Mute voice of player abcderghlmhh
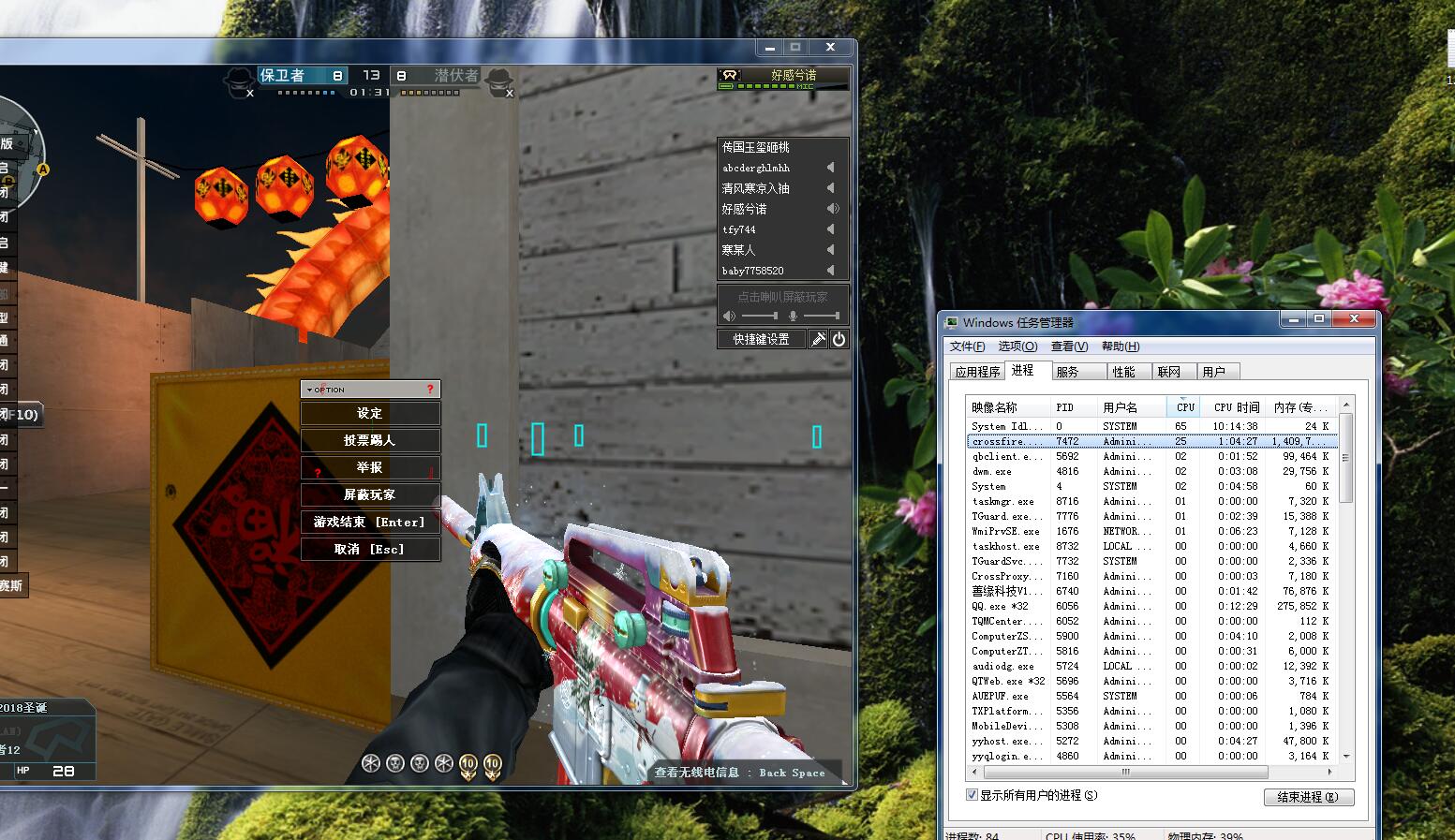Image resolution: width=1455 pixels, height=840 pixels. tap(830, 168)
